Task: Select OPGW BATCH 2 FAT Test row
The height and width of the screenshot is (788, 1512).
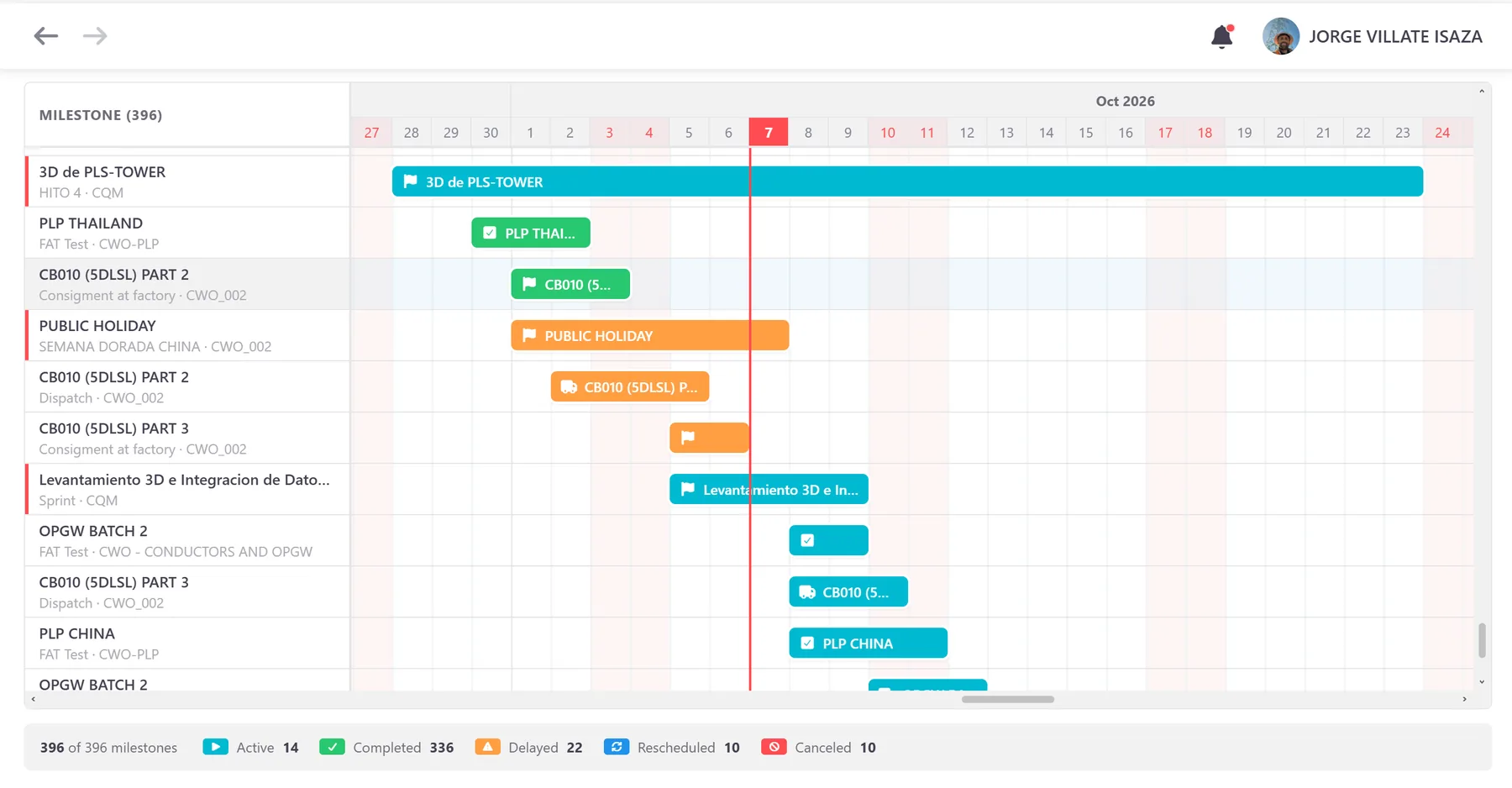Action: 187,540
